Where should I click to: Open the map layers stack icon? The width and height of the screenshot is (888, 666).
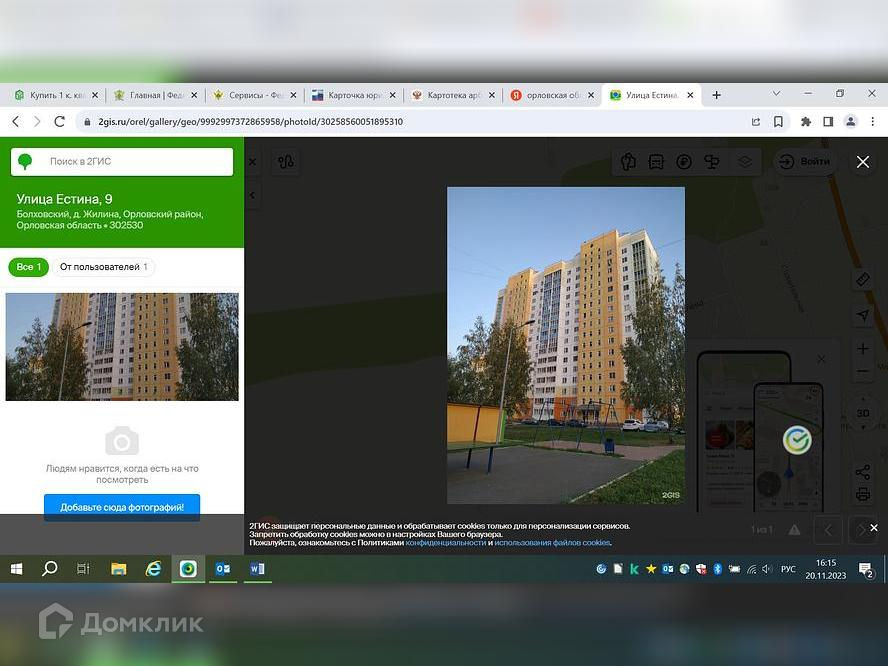click(x=744, y=162)
